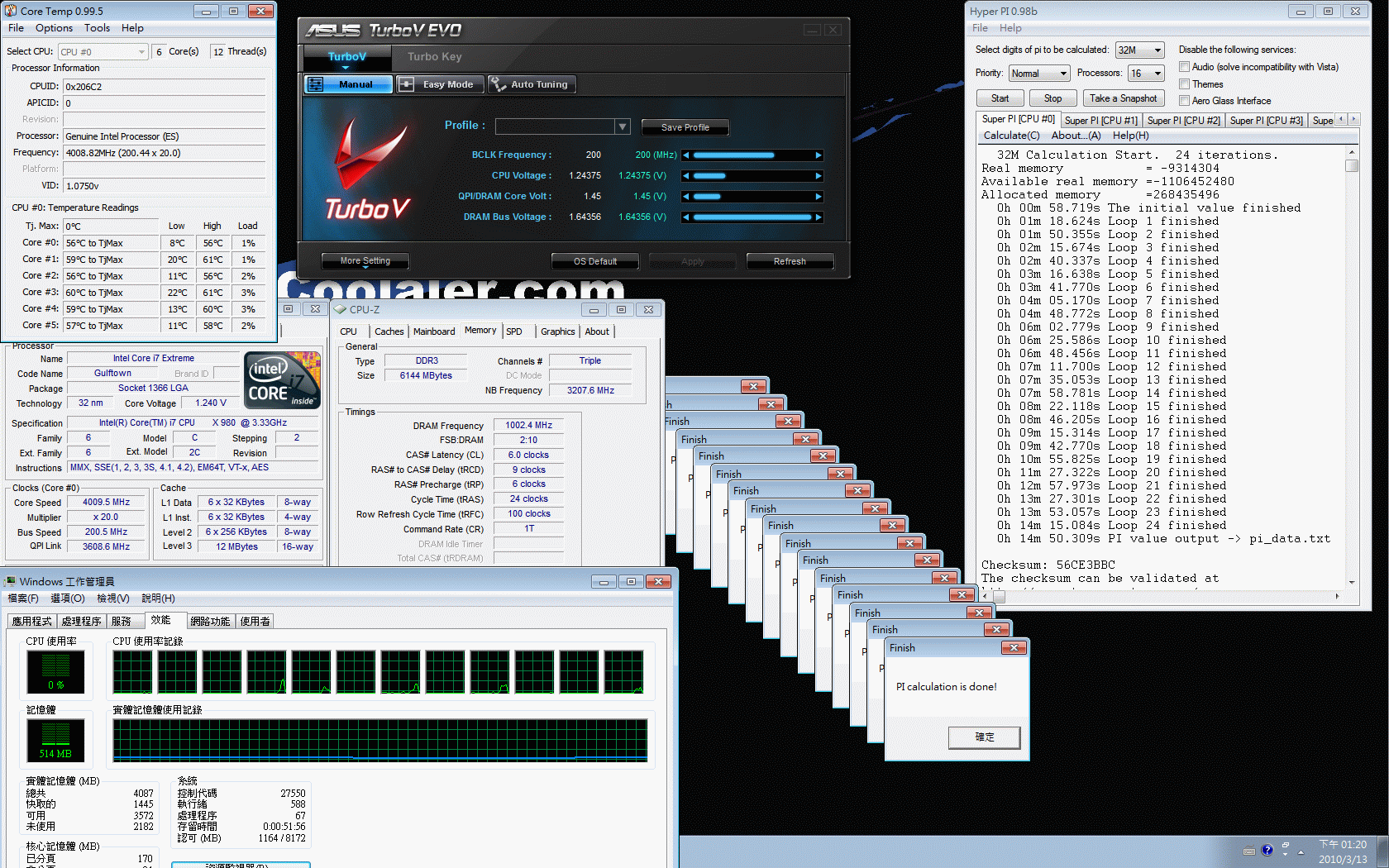Click the BCLK Frequency slider bar

(x=752, y=155)
